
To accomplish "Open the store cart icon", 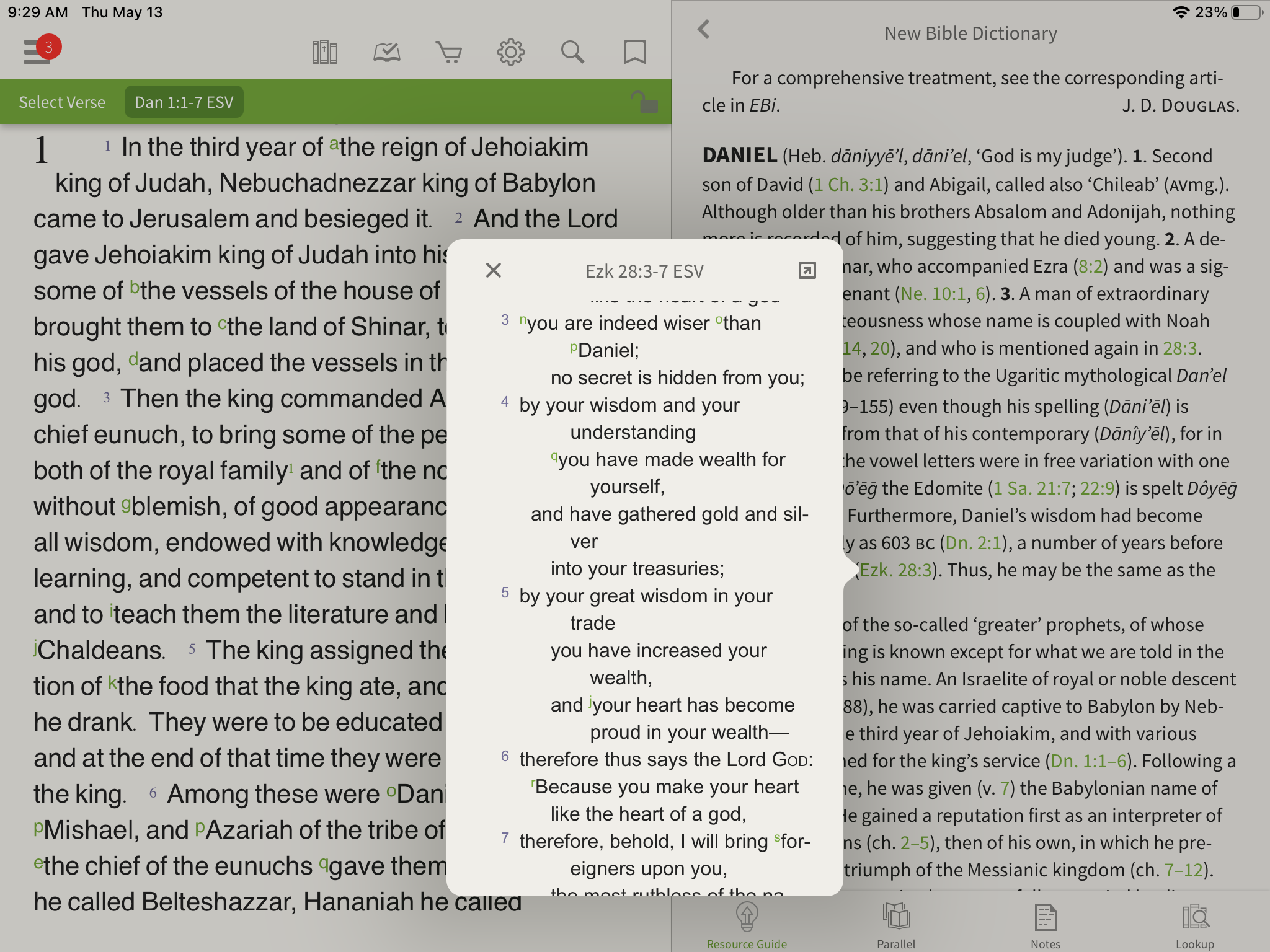I will tap(448, 53).
